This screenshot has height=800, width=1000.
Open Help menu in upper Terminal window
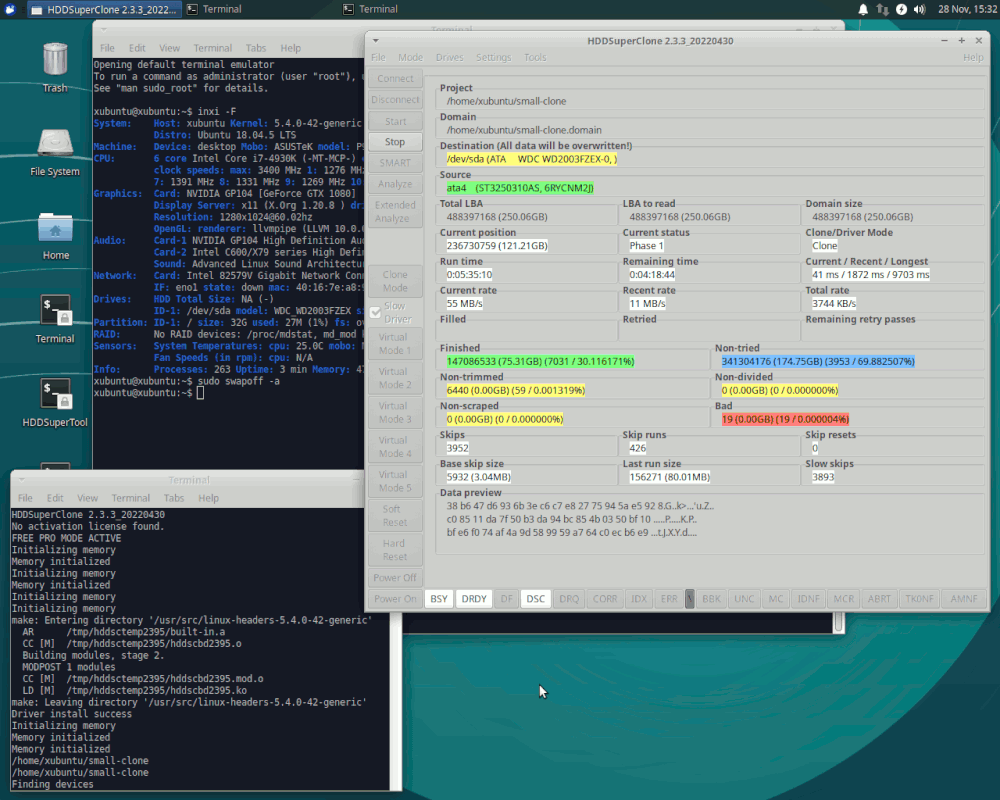pyautogui.click(x=290, y=48)
